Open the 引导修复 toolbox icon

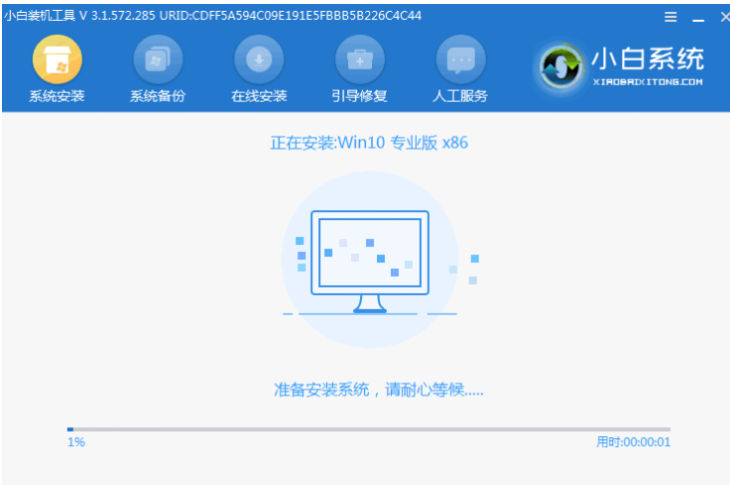tap(359, 60)
